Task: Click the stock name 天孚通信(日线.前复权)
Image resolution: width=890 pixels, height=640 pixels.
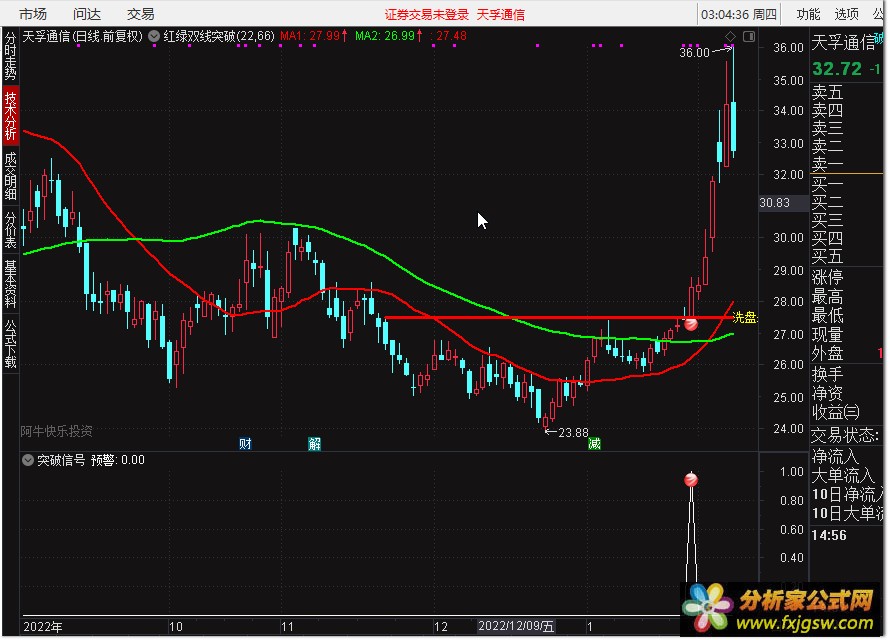Action: point(83,36)
